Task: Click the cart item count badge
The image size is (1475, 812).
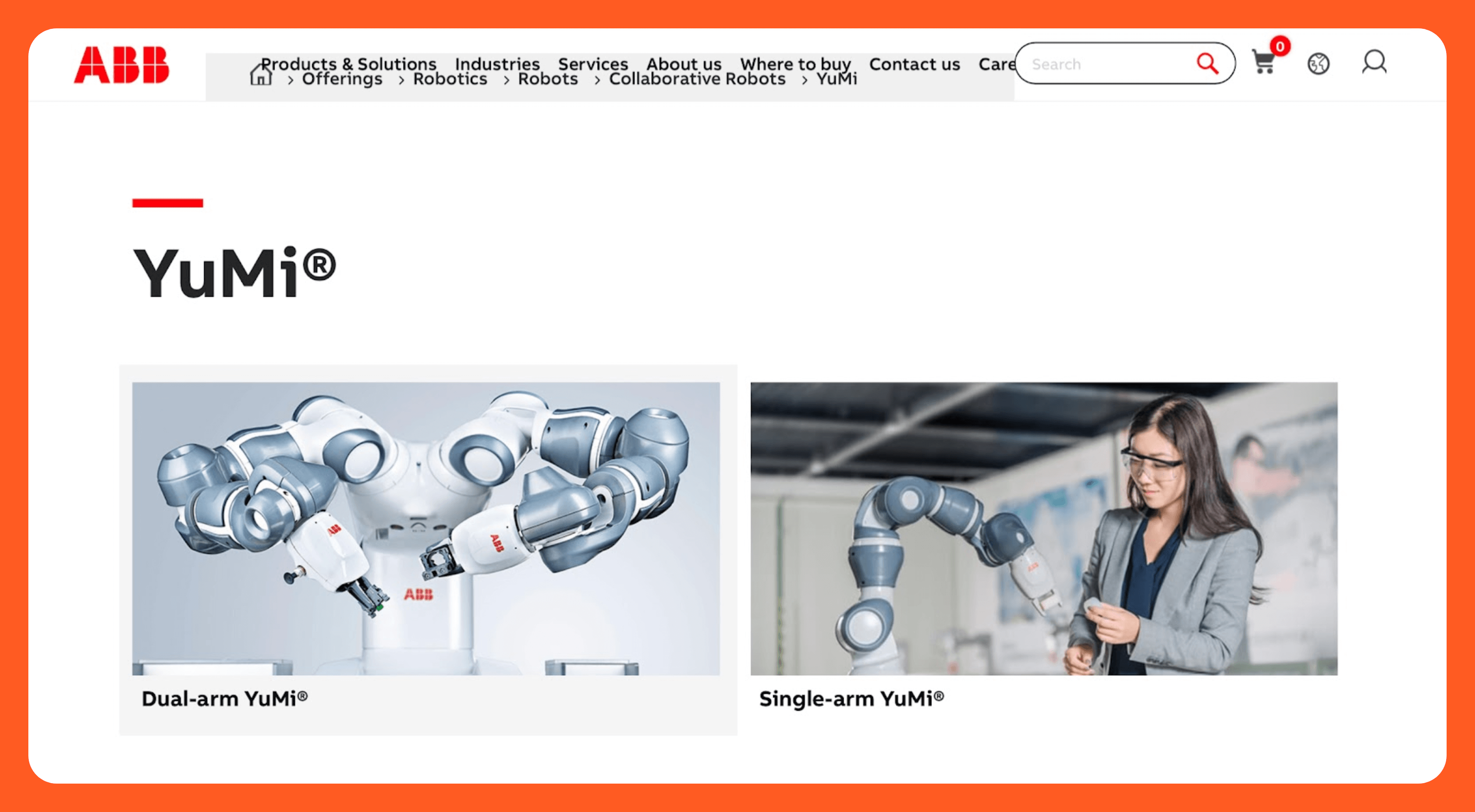Action: [1280, 46]
